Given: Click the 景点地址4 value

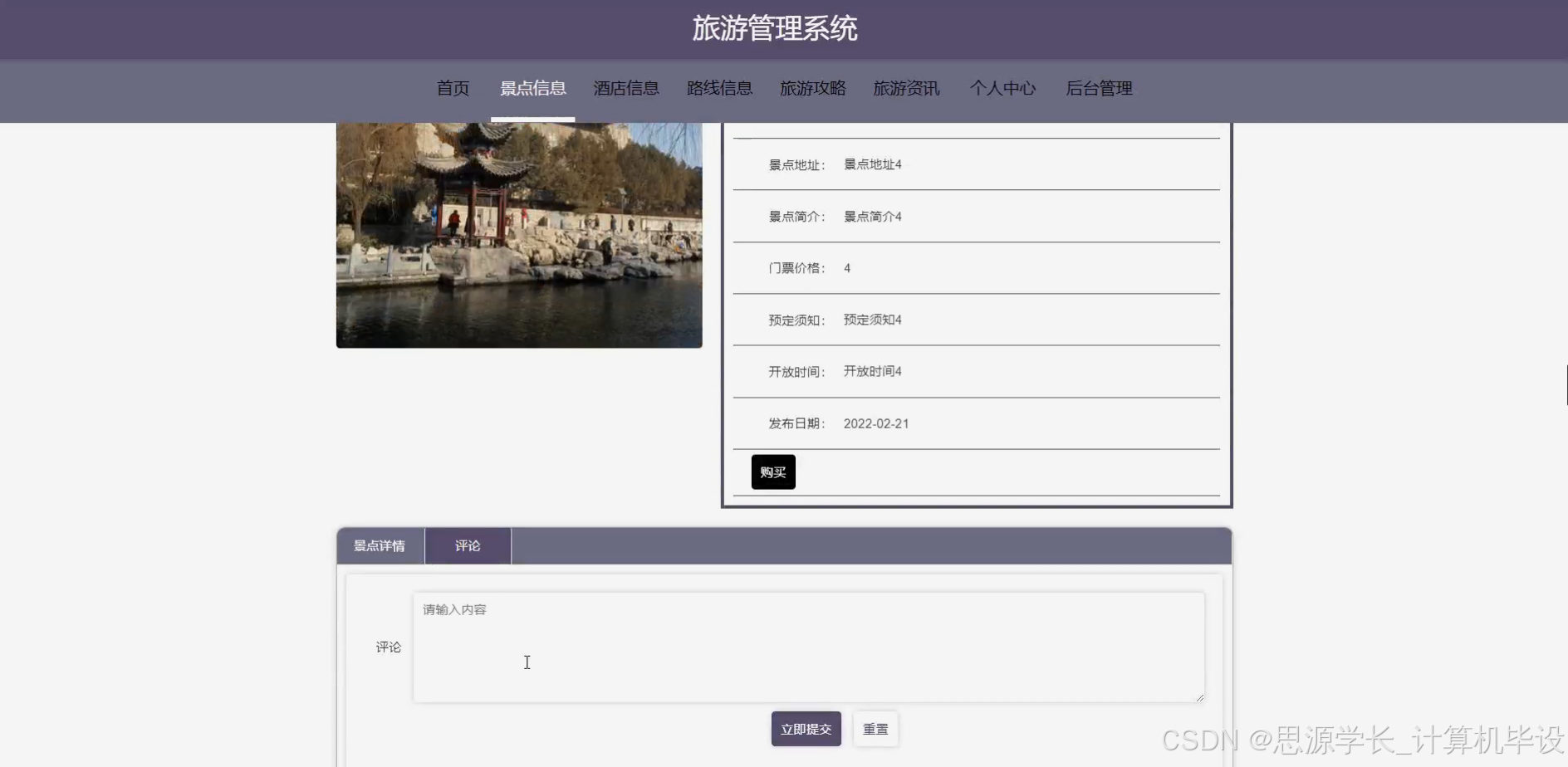Looking at the screenshot, I should [873, 164].
